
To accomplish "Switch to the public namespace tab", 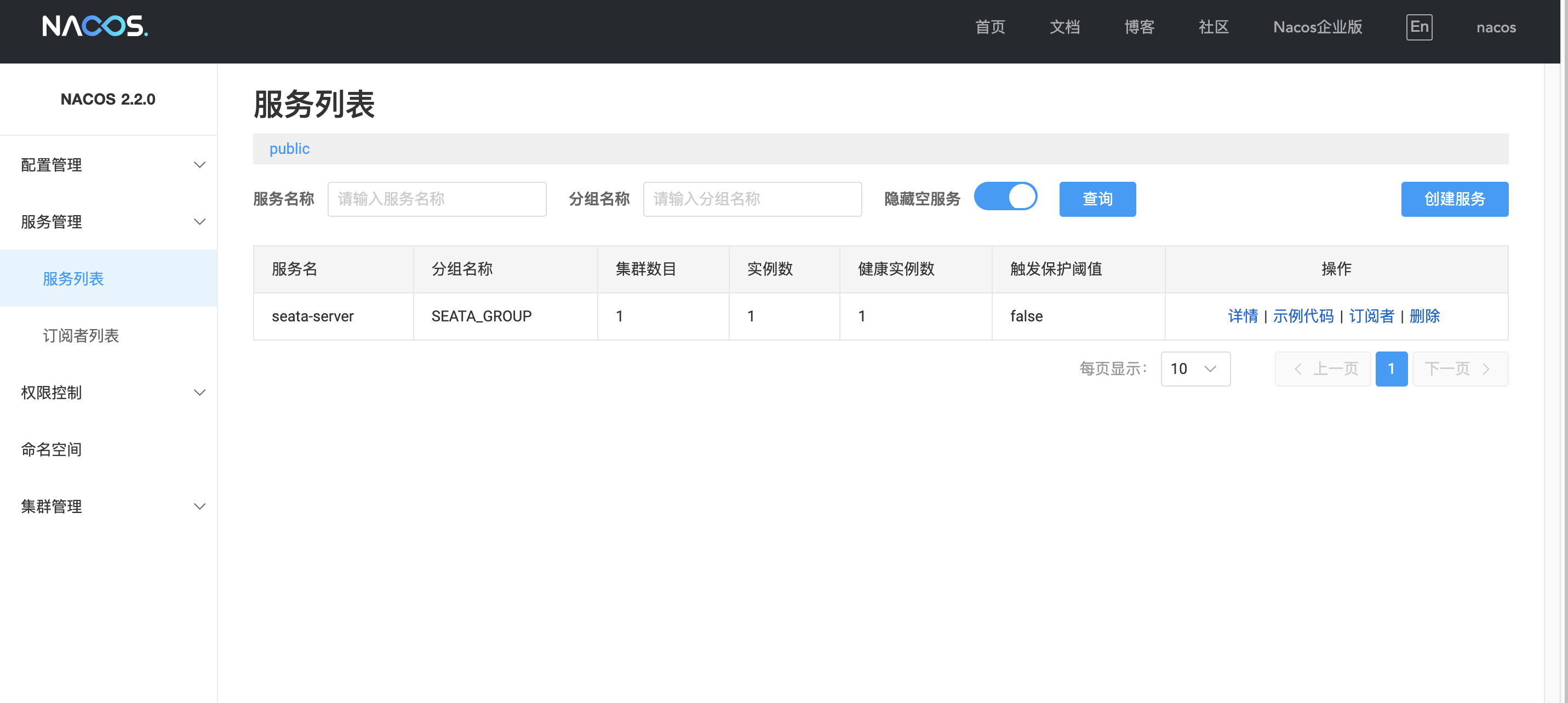I will coord(289,148).
